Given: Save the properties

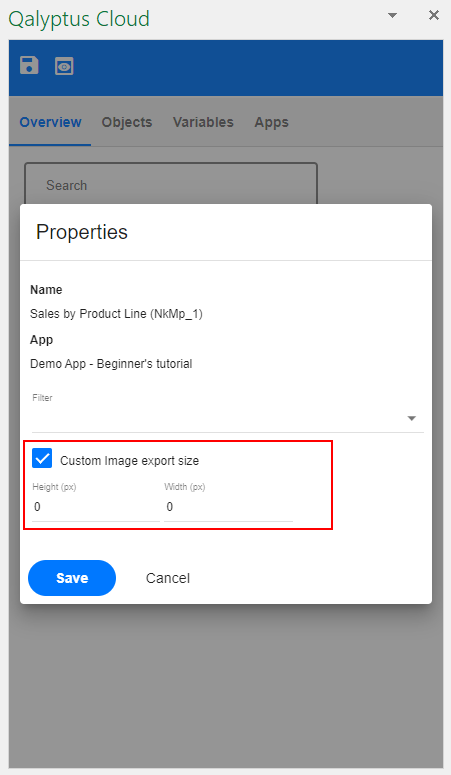Looking at the screenshot, I should click(x=72, y=578).
